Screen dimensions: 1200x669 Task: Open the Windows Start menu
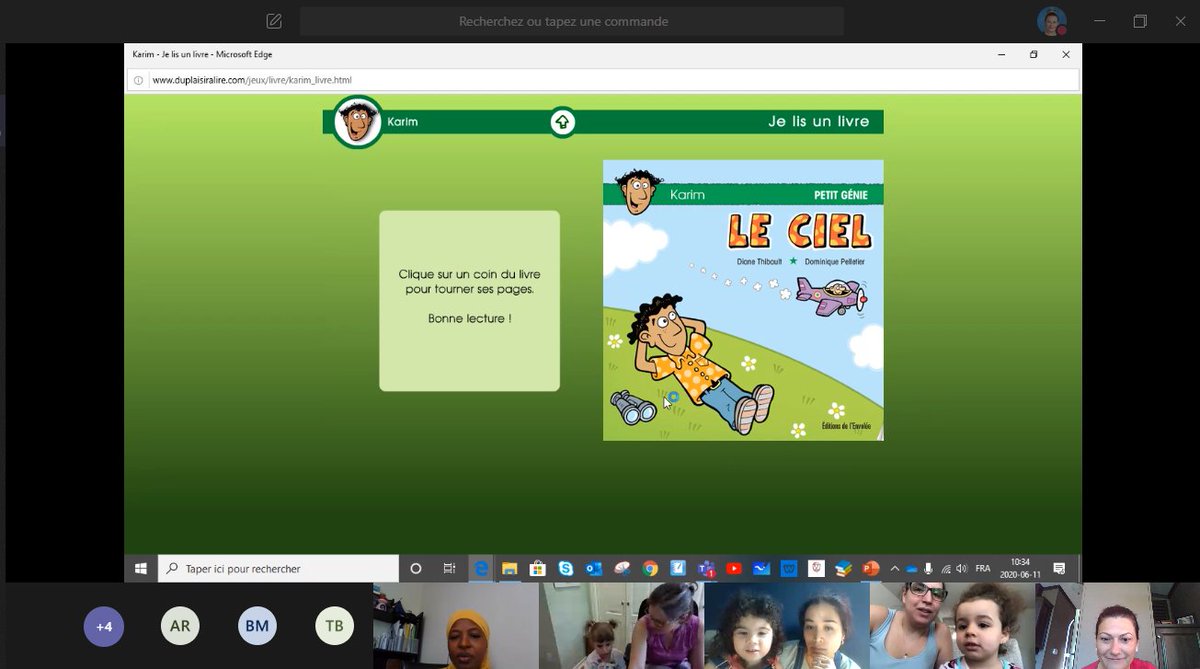140,568
